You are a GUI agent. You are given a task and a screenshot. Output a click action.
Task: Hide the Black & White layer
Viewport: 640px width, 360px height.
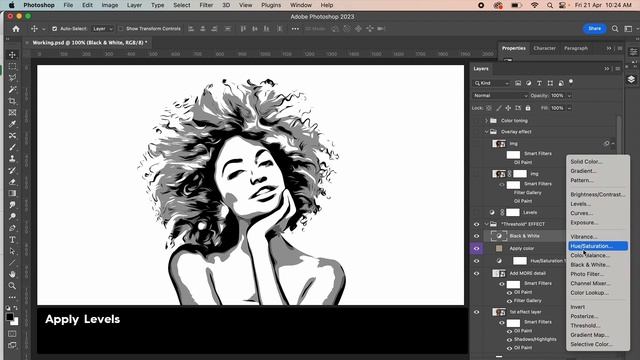[476, 236]
